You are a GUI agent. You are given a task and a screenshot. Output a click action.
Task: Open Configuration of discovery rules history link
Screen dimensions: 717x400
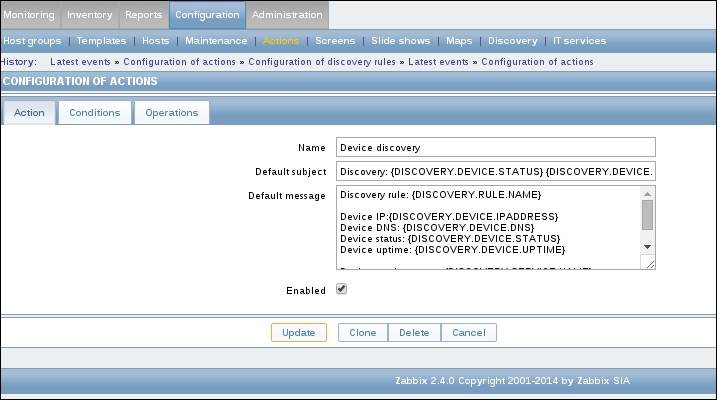pos(324,61)
